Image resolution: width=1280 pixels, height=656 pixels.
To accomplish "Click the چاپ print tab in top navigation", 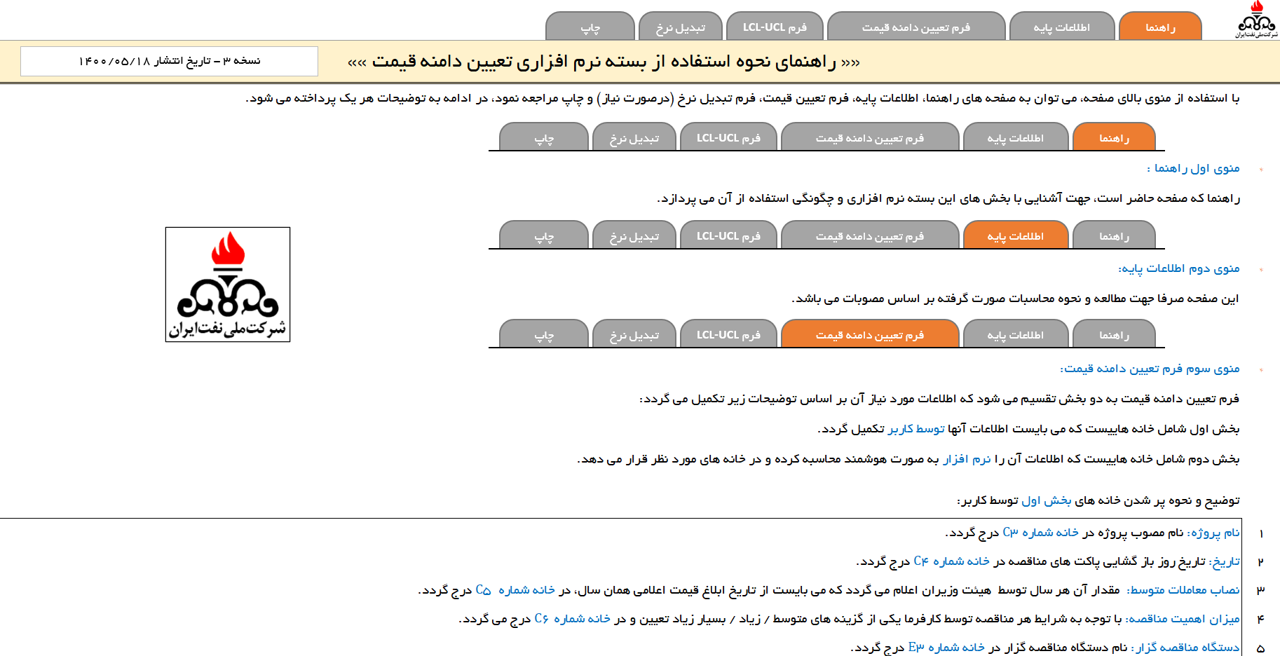I will point(590,27).
